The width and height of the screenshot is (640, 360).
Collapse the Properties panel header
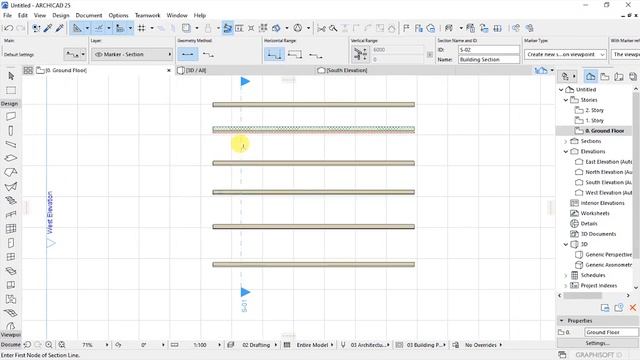(562, 321)
